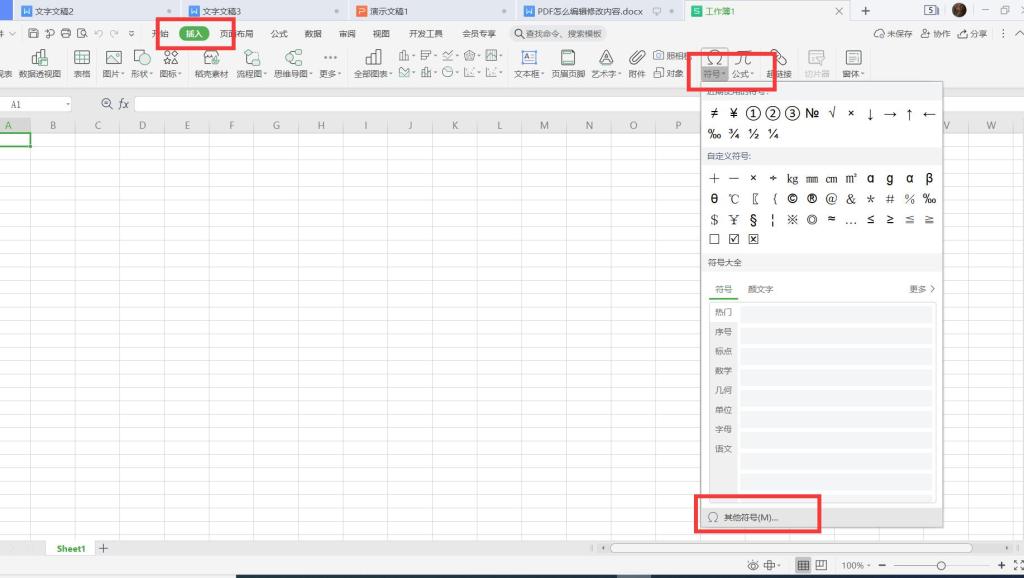The height and width of the screenshot is (578, 1024).
Task: Switch to the 页面布局 ribbon tab
Action: (236, 33)
